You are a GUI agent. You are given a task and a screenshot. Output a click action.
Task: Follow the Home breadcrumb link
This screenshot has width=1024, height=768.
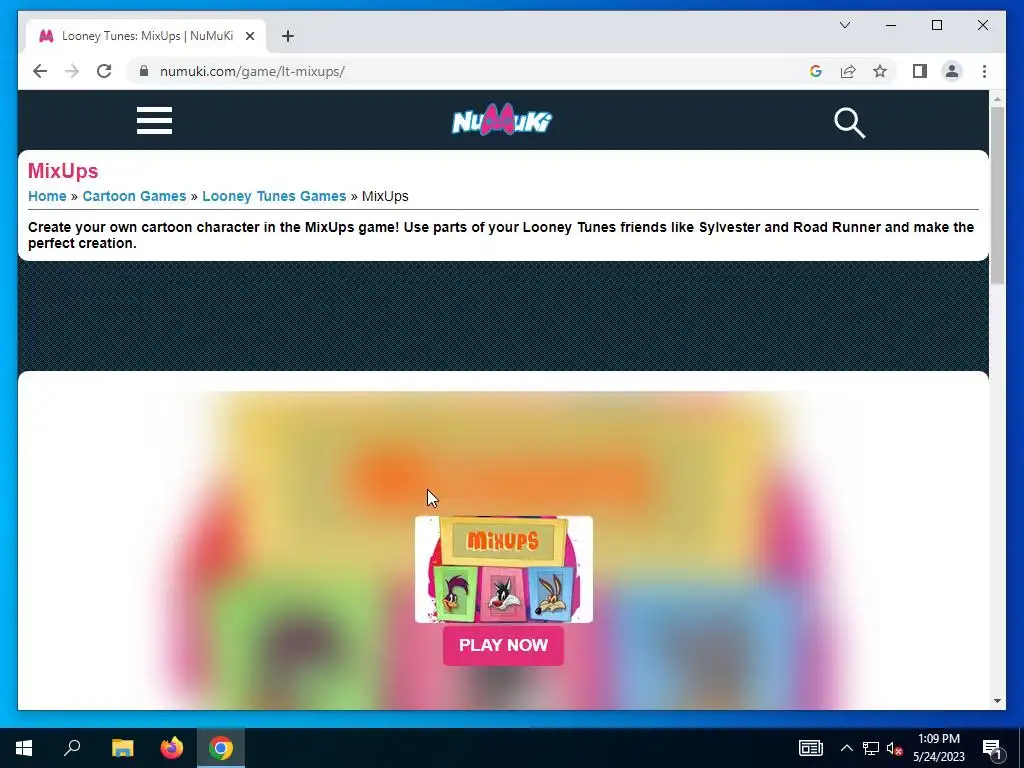point(47,196)
